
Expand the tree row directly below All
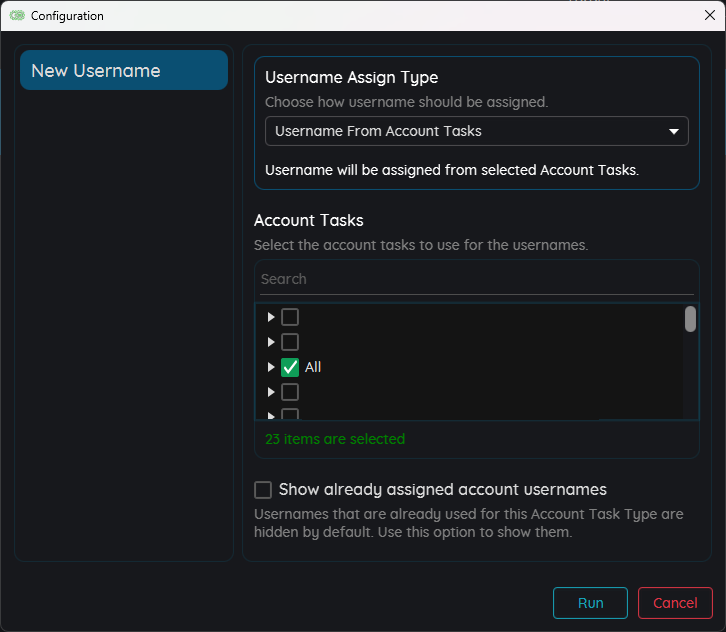[x=271, y=392]
